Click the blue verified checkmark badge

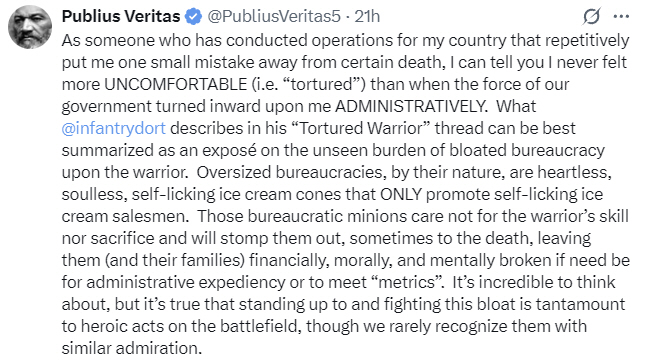tap(193, 17)
